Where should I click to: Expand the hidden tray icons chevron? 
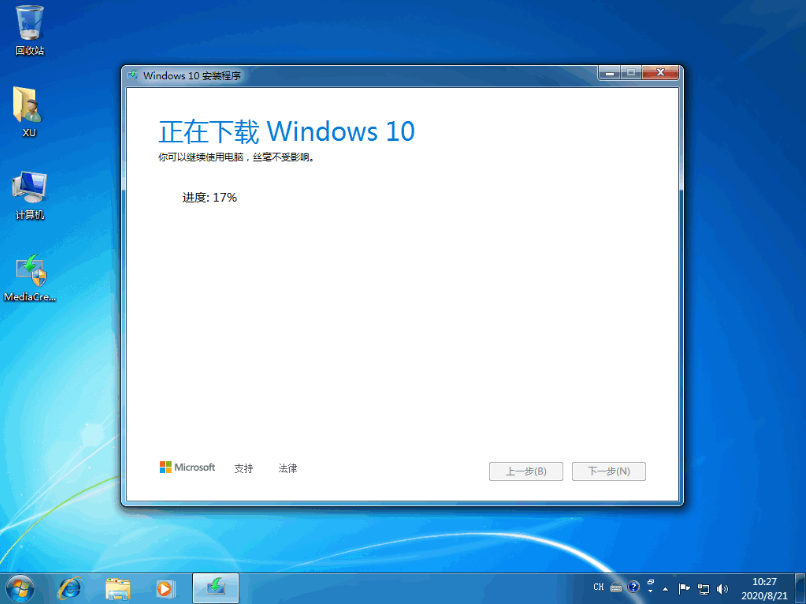[665, 588]
